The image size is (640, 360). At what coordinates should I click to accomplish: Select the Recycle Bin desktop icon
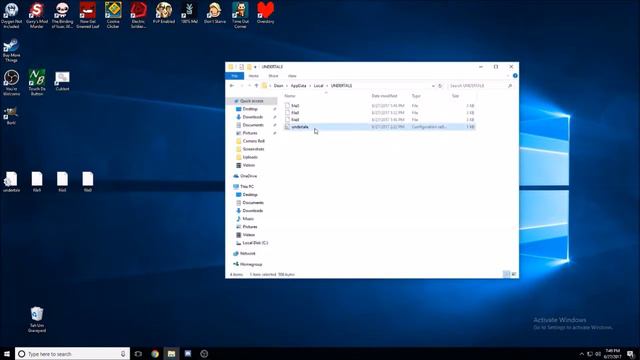tap(37, 319)
